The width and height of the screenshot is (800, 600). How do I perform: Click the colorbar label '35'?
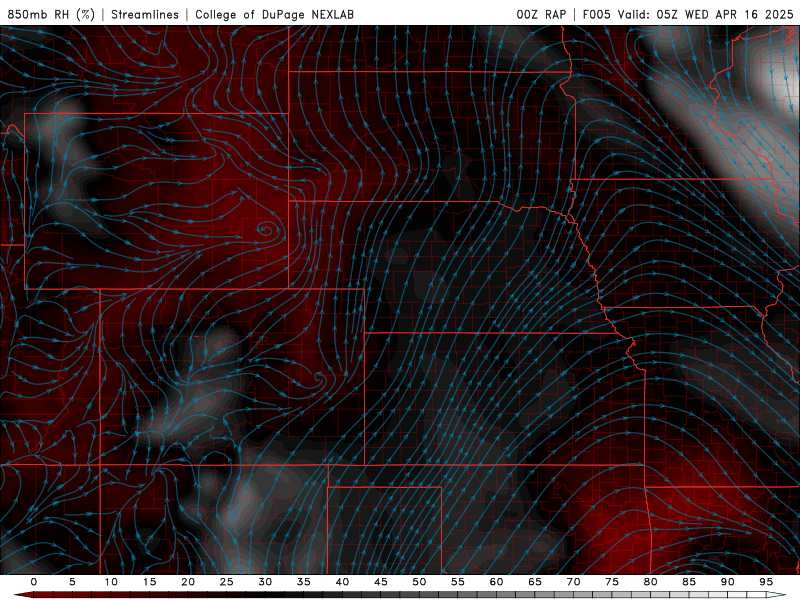click(x=303, y=582)
